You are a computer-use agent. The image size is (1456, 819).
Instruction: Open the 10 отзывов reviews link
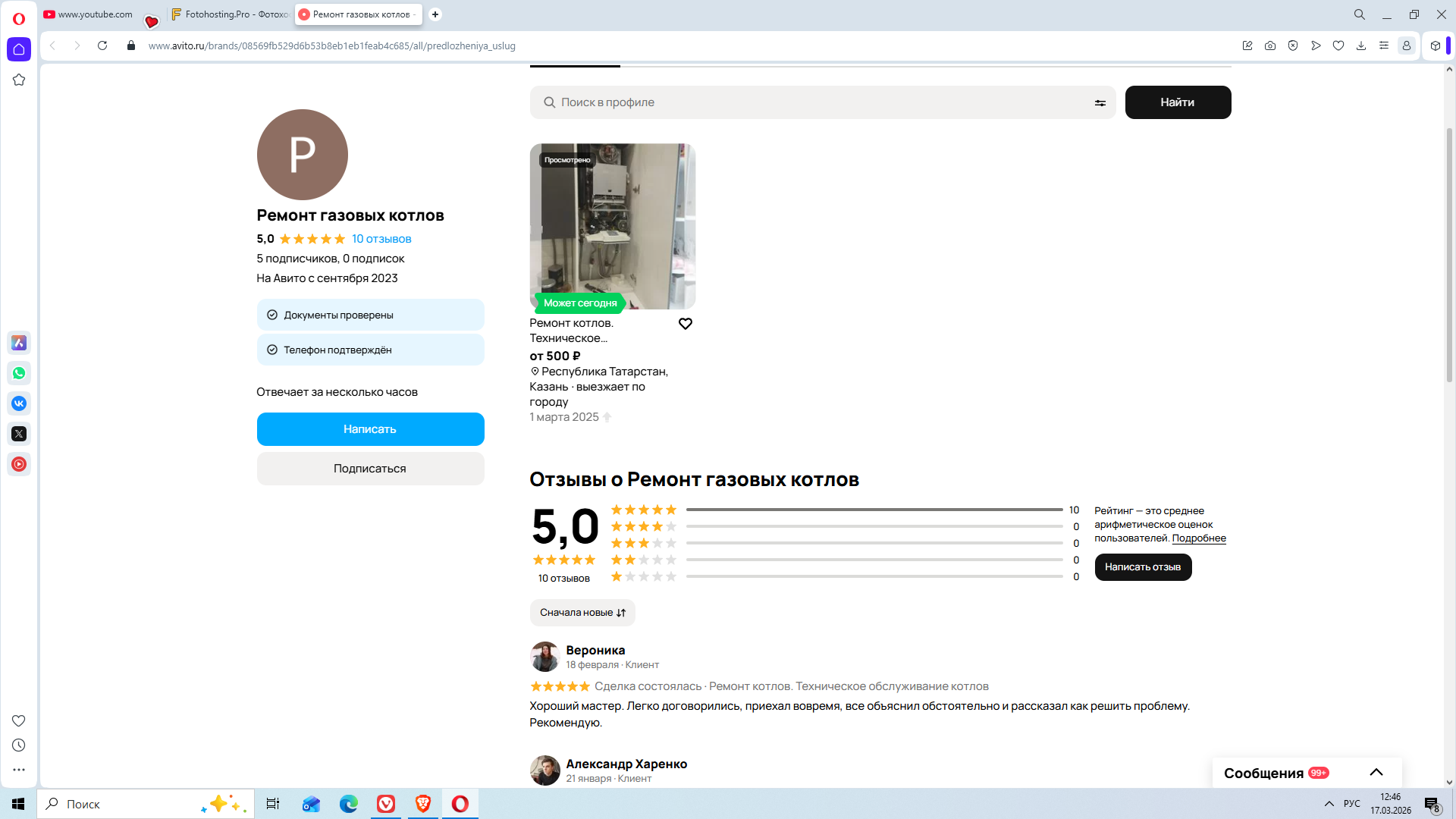pyautogui.click(x=381, y=239)
